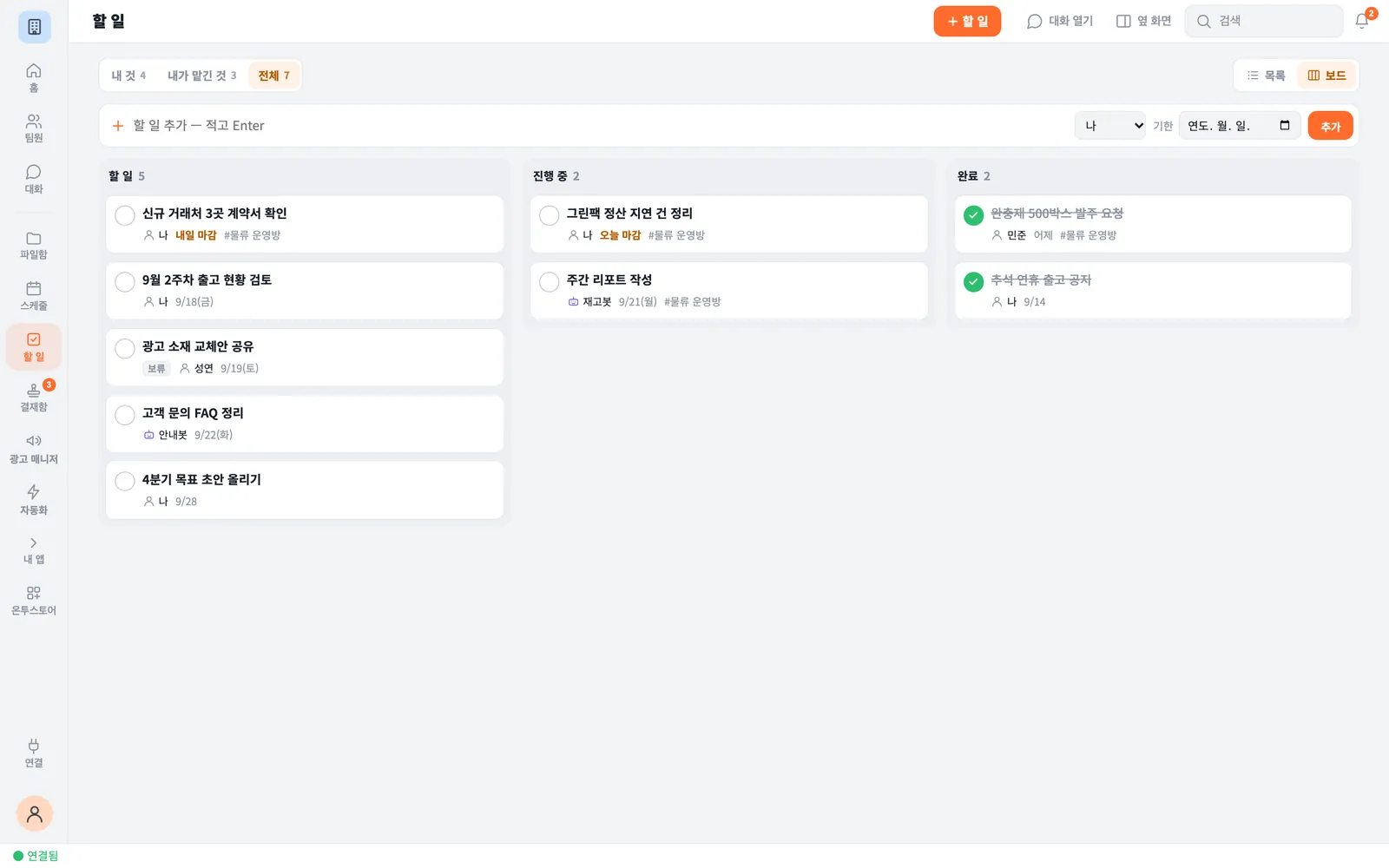This screenshot has width=1389, height=868.
Task: Open 연결 plug icon in sidebar
Action: pos(34,753)
